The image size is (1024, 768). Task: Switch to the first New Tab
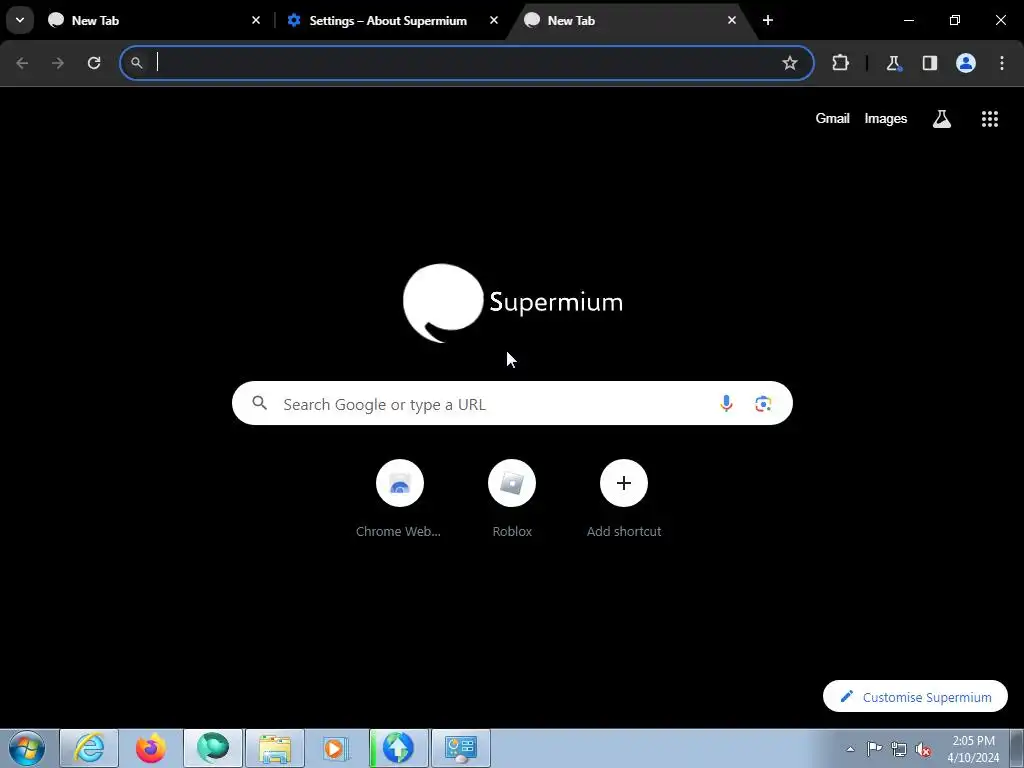[x=154, y=20]
